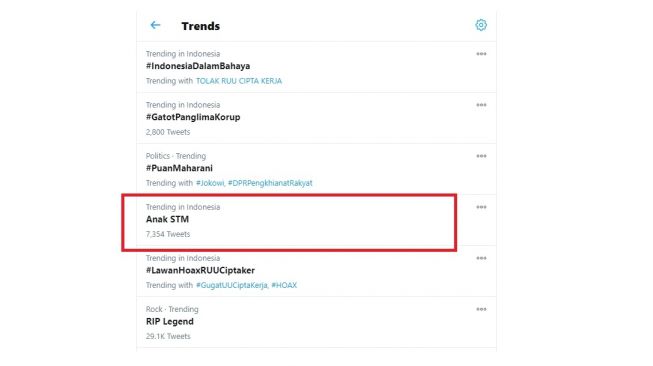Open Trends settings gear icon

click(x=481, y=25)
